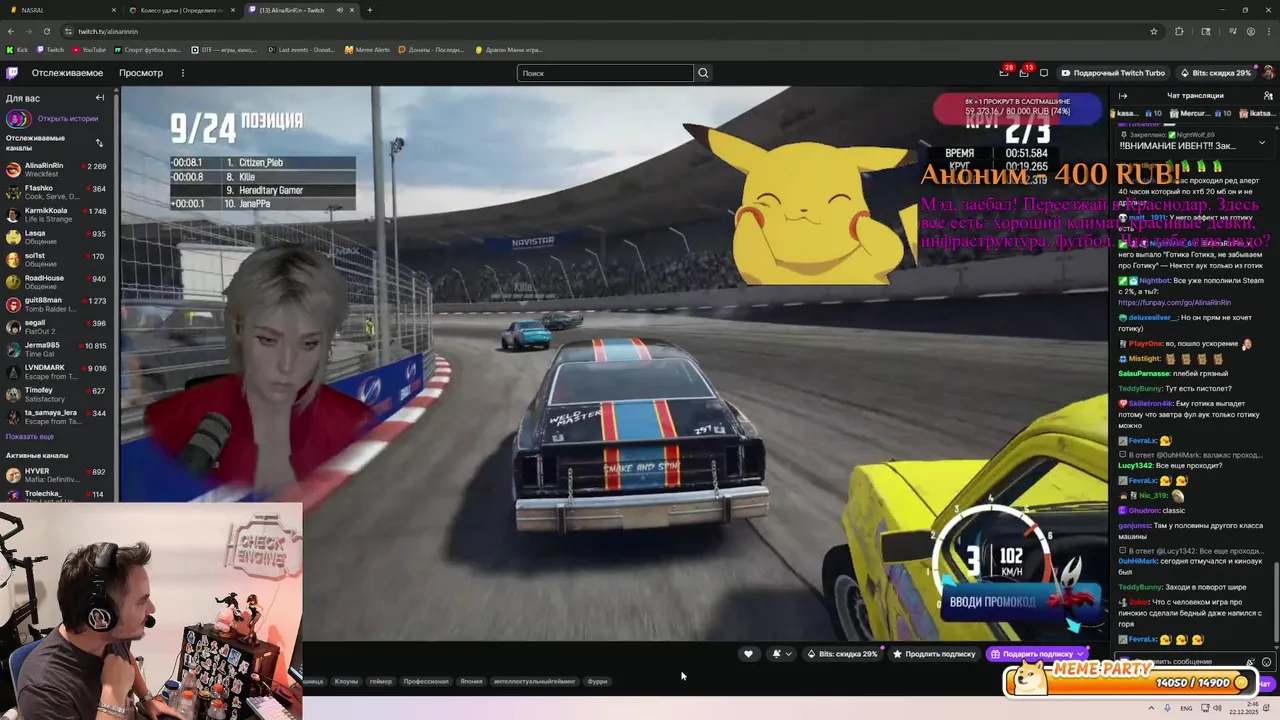
Task: Open the user avatar menu
Action: tap(1268, 73)
